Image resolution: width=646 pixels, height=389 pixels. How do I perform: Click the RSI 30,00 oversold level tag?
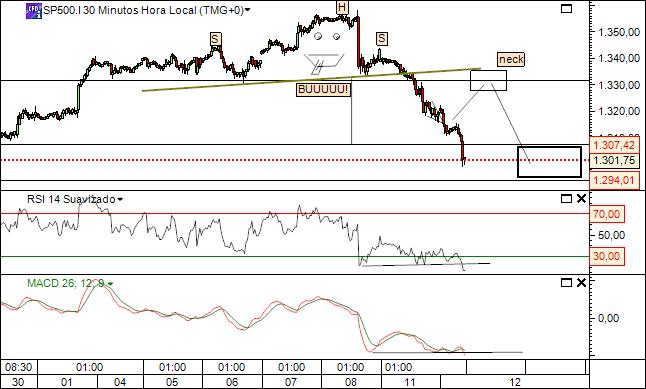pyautogui.click(x=606, y=256)
